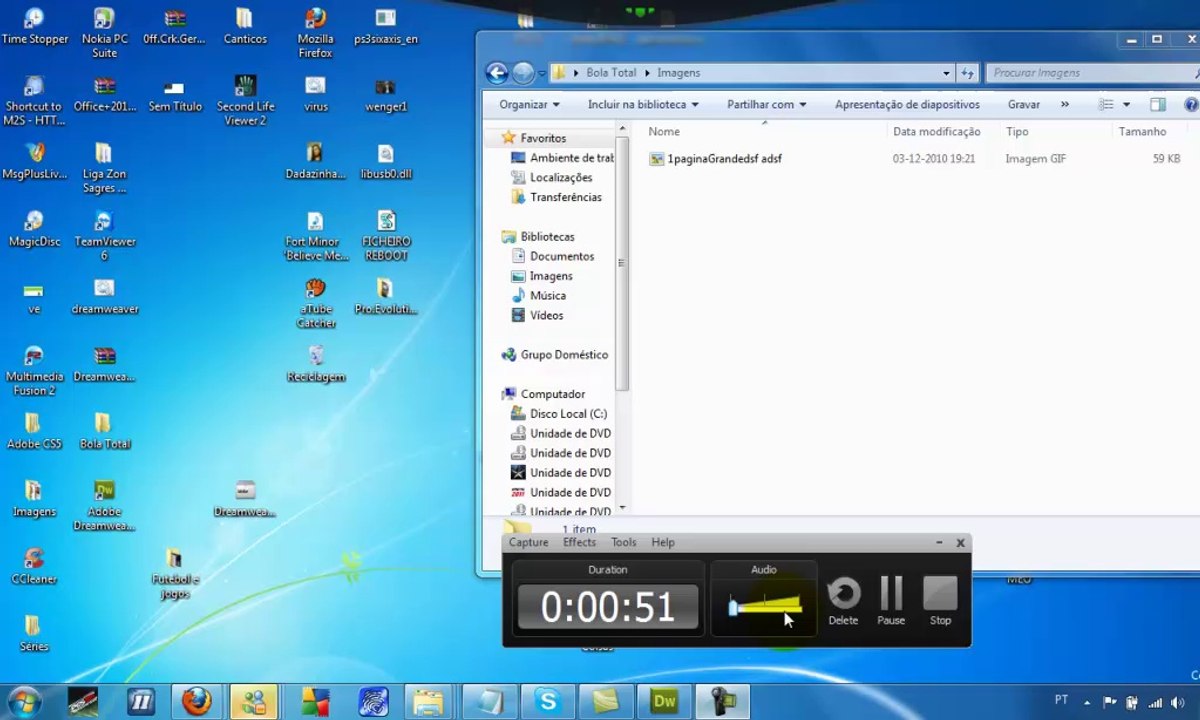Select aTube Catcher desktop icon
1200x720 pixels.
(x=315, y=302)
